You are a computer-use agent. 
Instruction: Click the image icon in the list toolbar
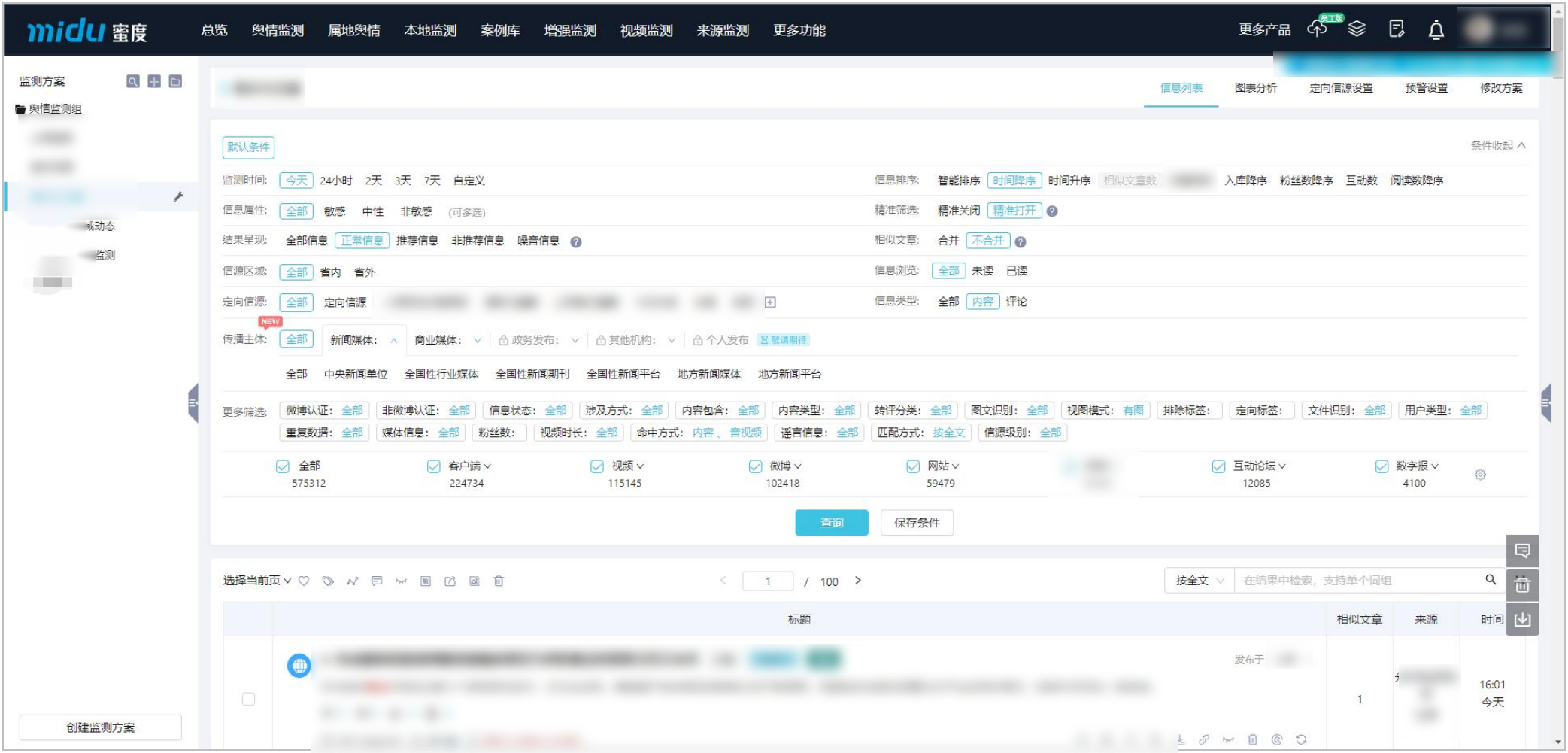(x=474, y=581)
